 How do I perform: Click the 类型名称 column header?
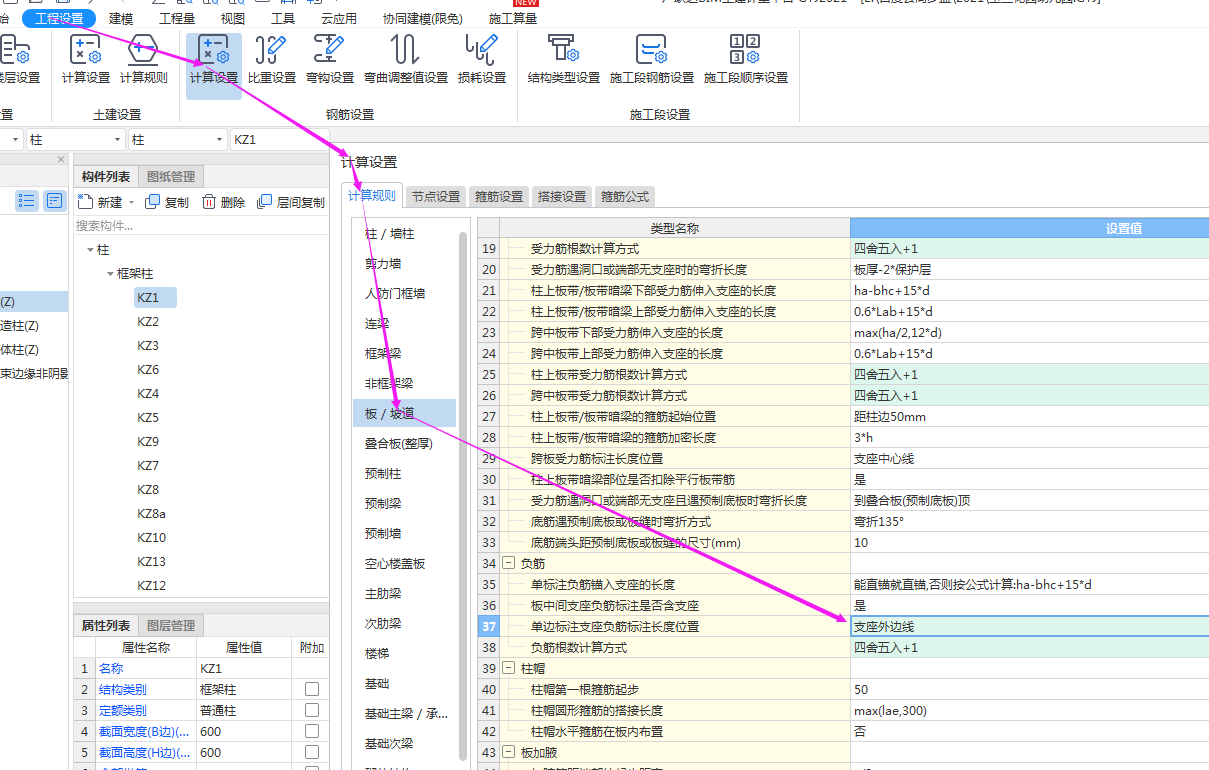tap(675, 228)
